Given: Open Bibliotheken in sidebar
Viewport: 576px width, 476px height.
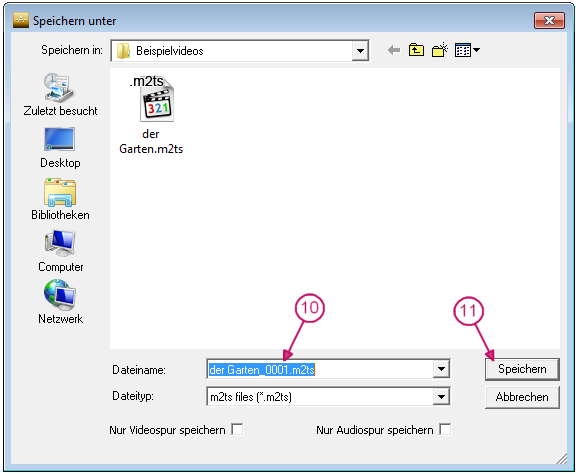Looking at the screenshot, I should 60,199.
